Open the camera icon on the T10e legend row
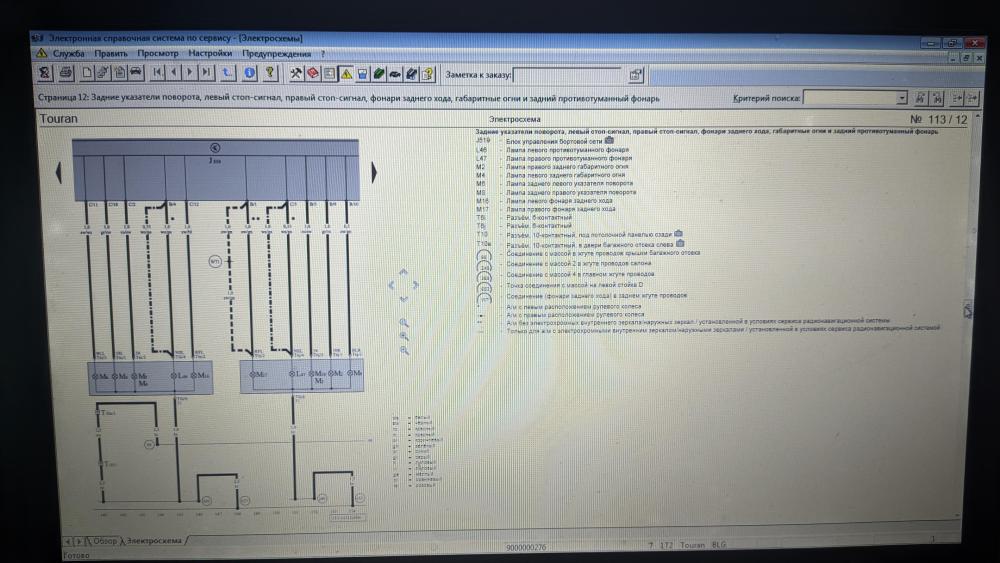 680,243
